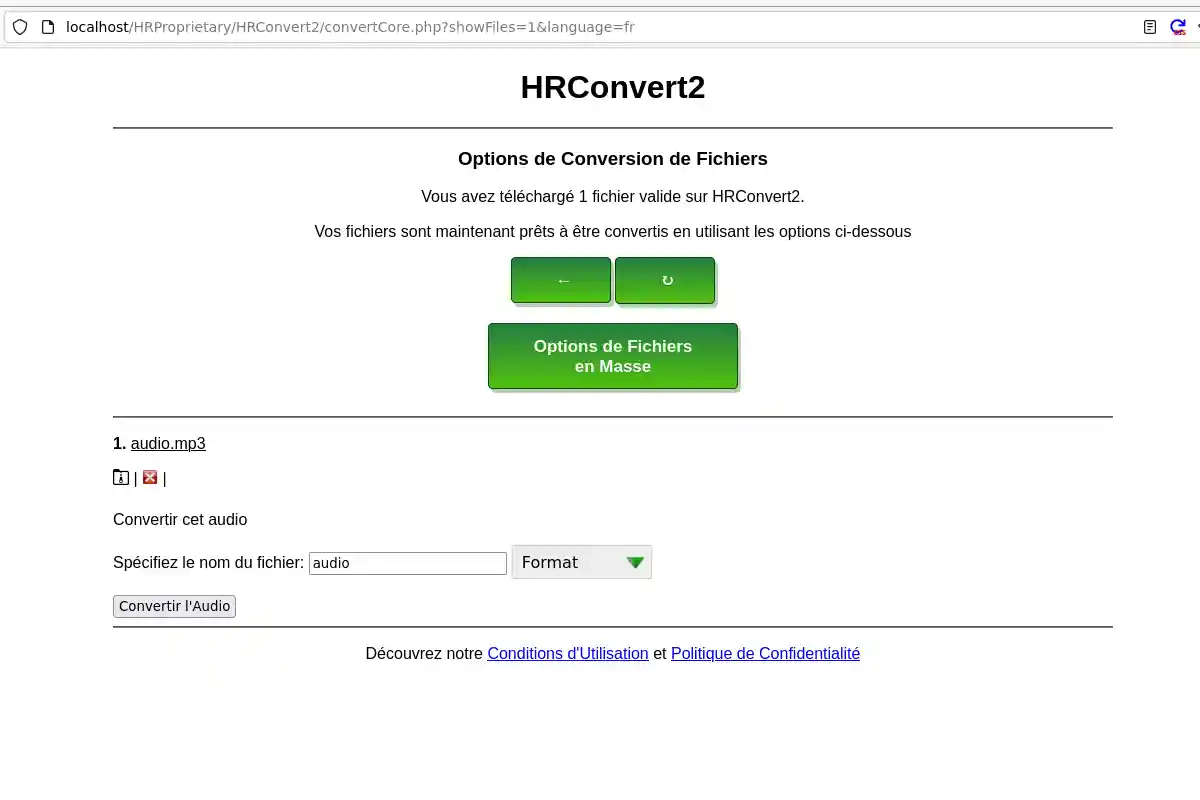Click the filename field containing audio
Screen dimensions: 1200x800
click(407, 563)
